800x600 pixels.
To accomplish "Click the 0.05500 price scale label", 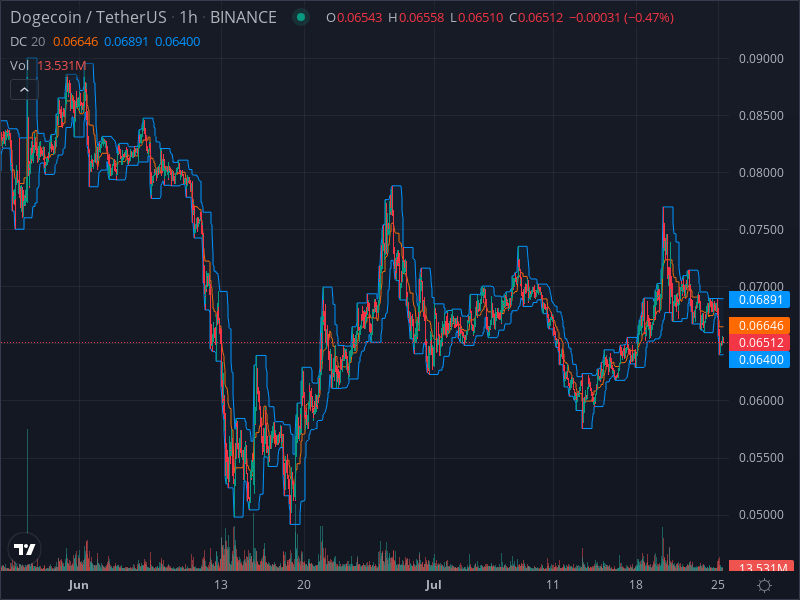I will [x=761, y=458].
